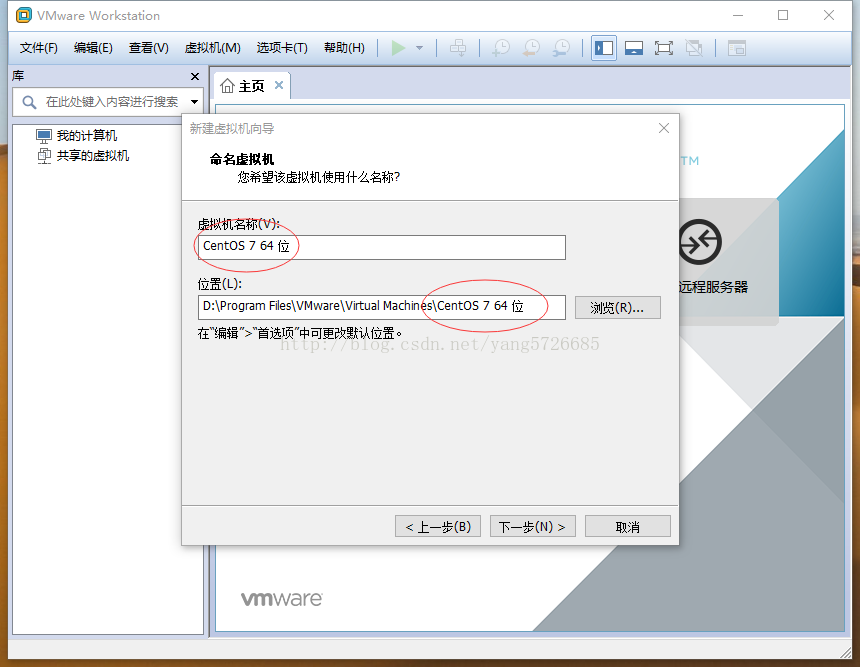Click the 远程服务器 connect icon
The height and width of the screenshot is (667, 860).
pos(700,242)
